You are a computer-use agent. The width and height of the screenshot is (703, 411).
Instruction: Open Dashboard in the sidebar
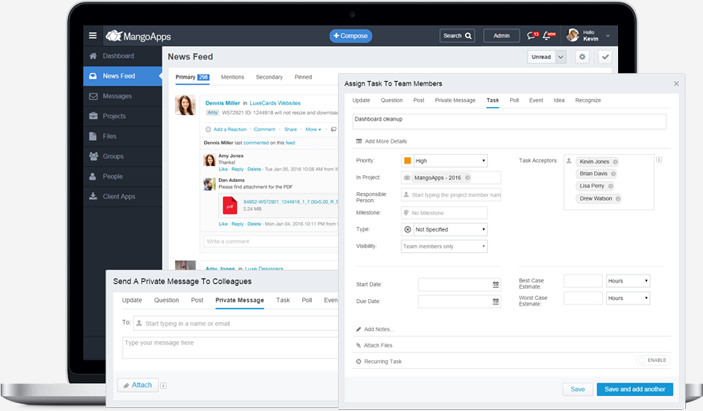pos(122,56)
